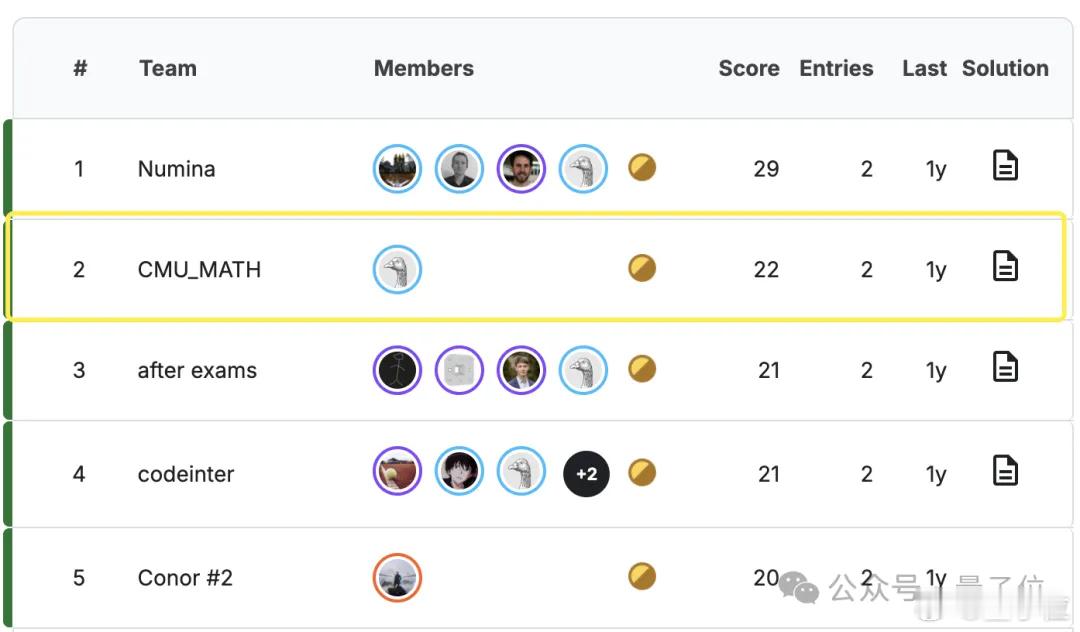Open after exams solution document icon
Viewport: 1080px width, 632px height.
1005,366
